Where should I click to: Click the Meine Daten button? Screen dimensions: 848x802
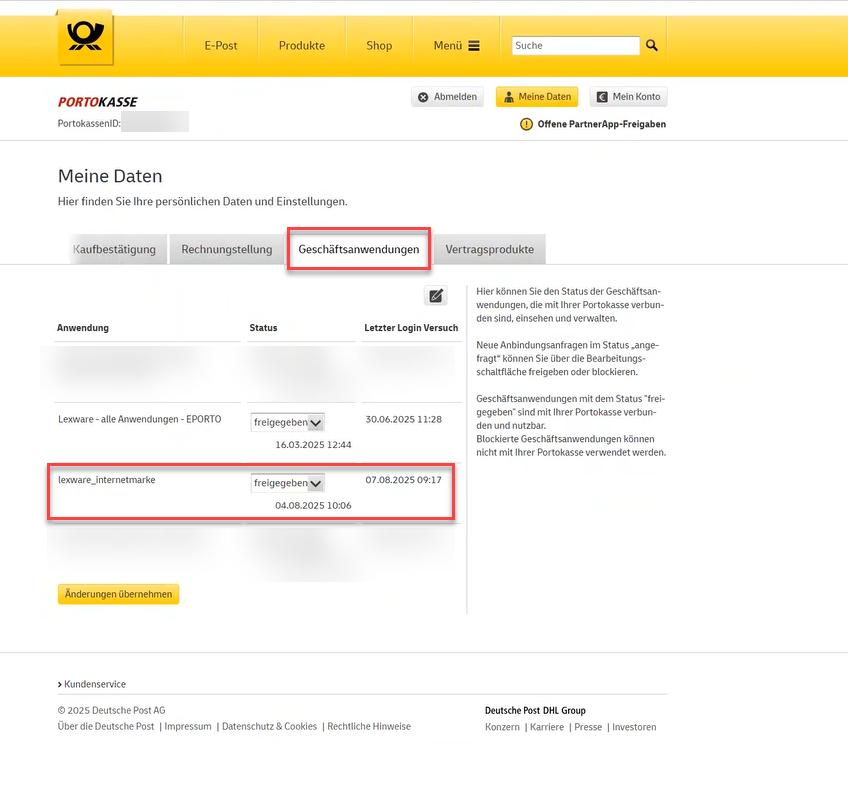coord(537,97)
